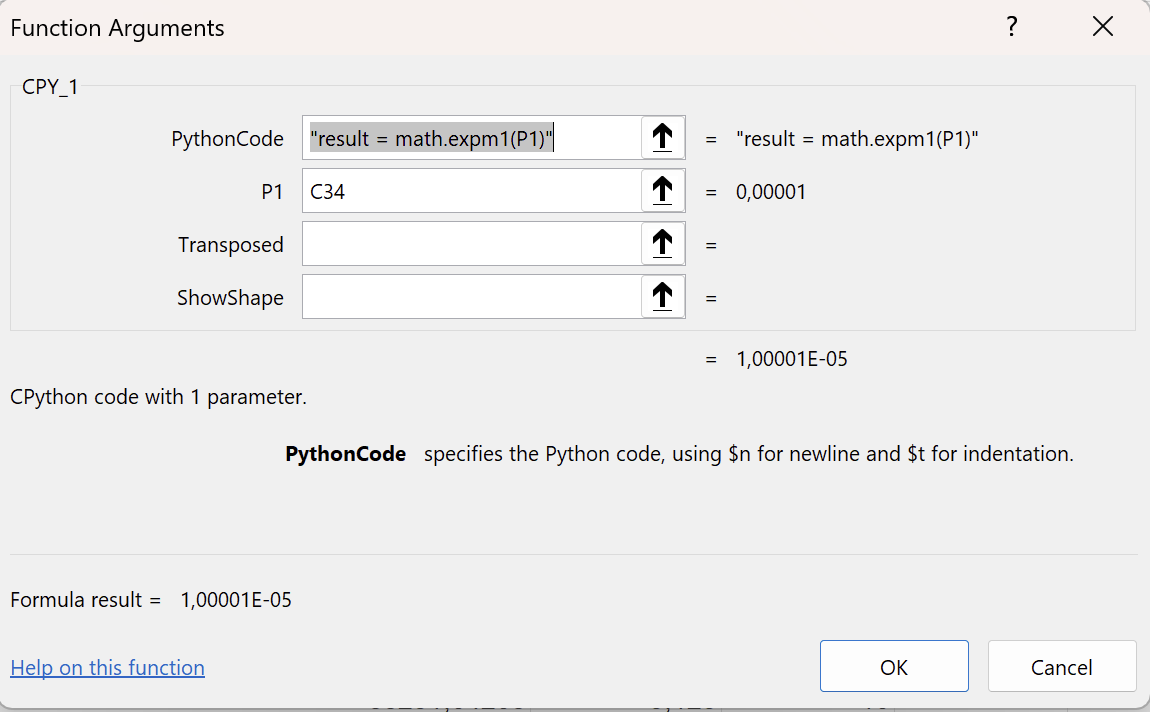
Task: Click the PythonCode field label
Action: tap(227, 139)
